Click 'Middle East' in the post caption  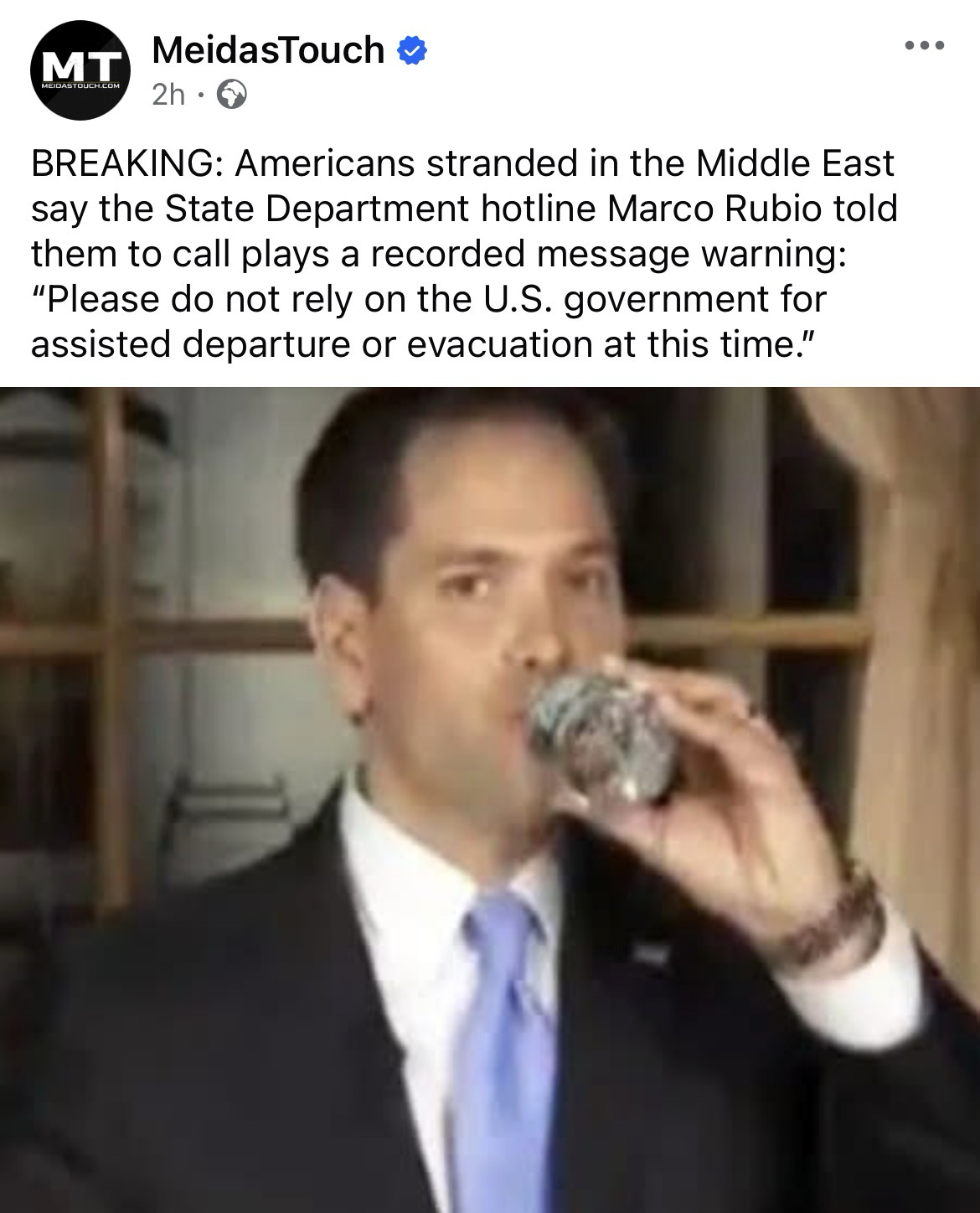[x=795, y=163]
